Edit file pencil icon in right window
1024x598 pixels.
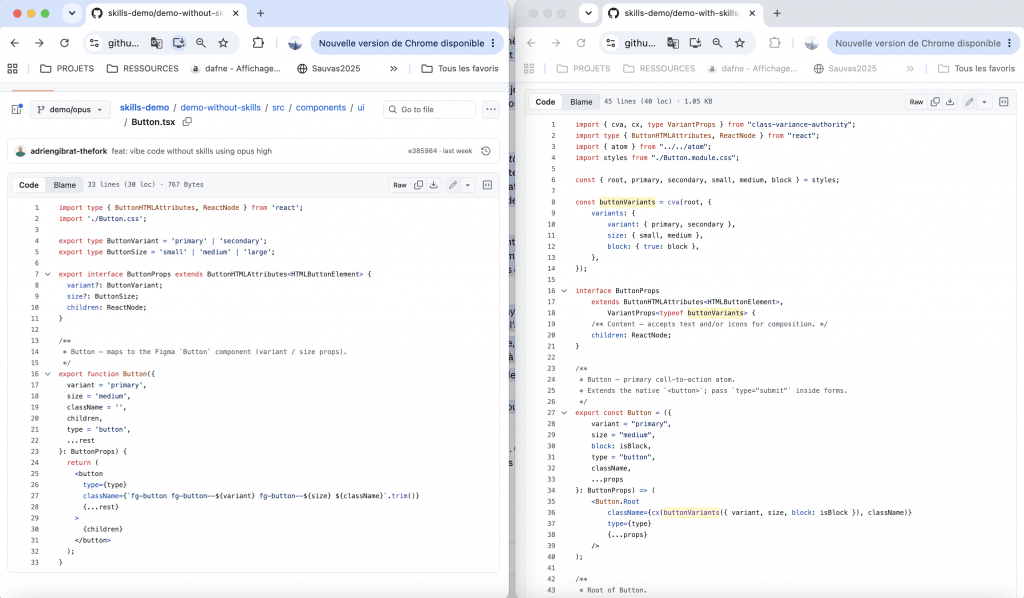(x=969, y=102)
